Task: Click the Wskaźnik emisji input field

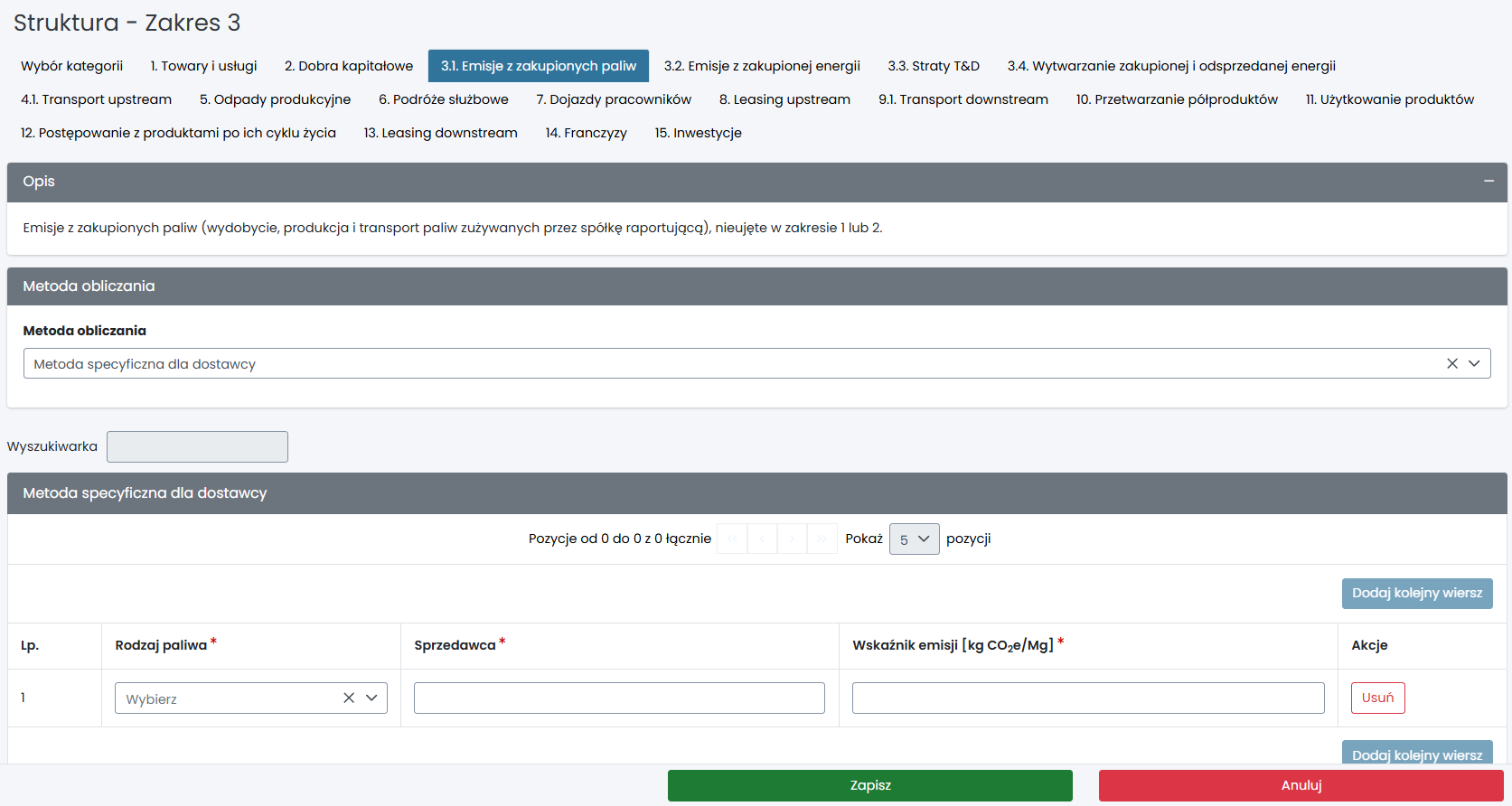Action: coord(1087,698)
